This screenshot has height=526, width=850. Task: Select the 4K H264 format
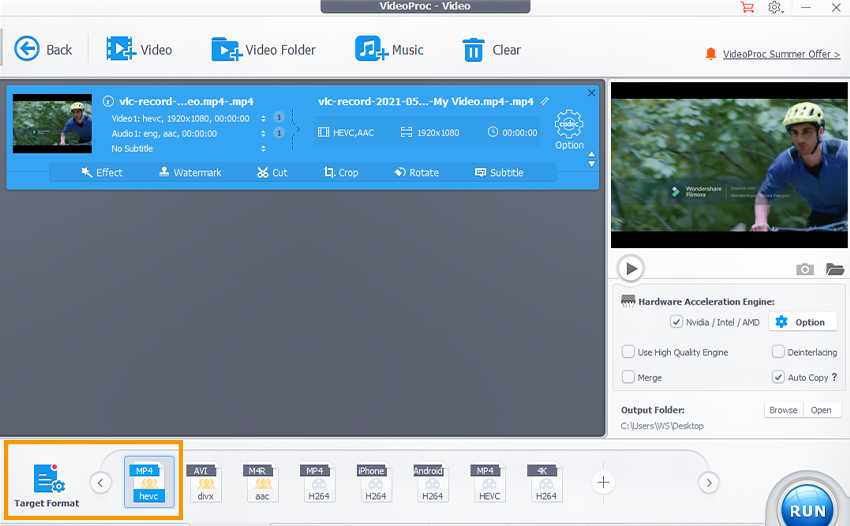coord(546,482)
